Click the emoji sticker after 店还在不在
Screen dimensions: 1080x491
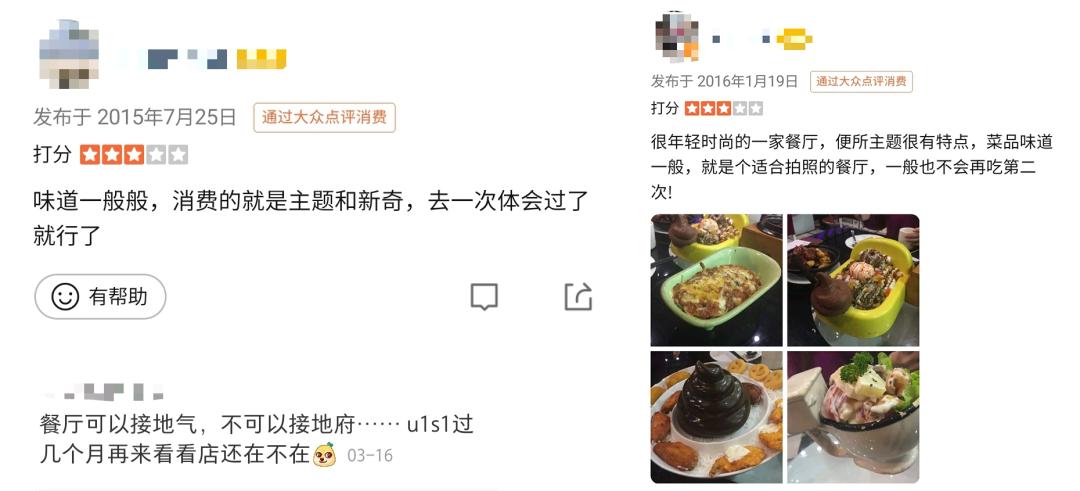[x=324, y=455]
